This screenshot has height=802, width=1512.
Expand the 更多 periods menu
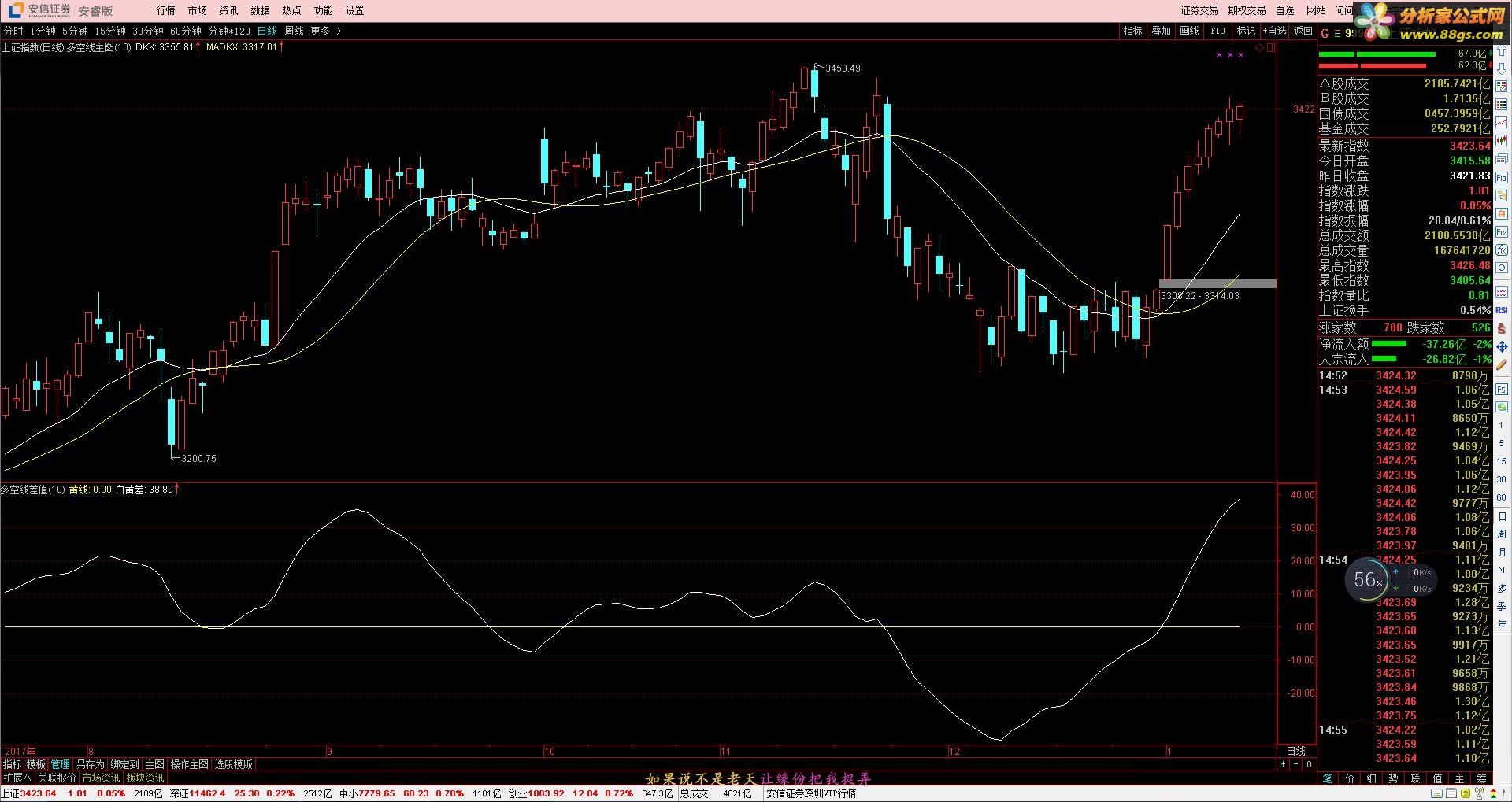[325, 31]
